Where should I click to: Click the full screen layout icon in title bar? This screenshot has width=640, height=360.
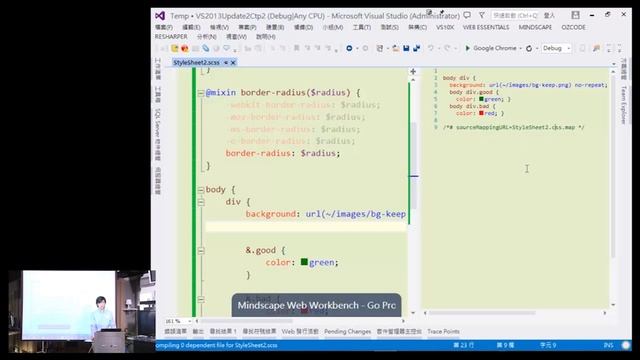576,15
